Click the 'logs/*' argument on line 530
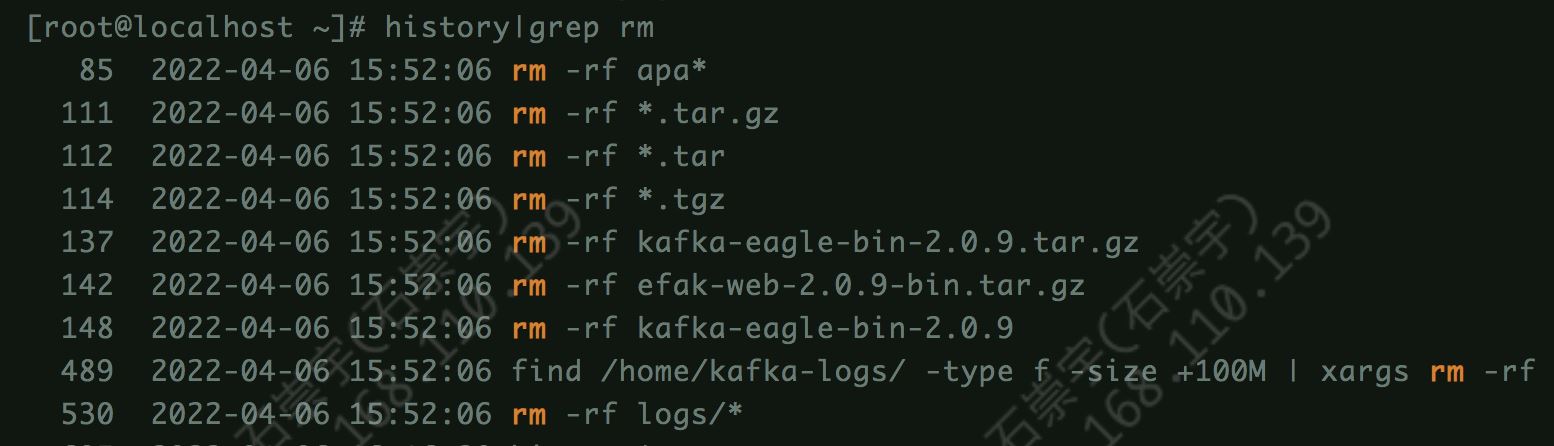Image resolution: width=1554 pixels, height=446 pixels. [x=690, y=414]
